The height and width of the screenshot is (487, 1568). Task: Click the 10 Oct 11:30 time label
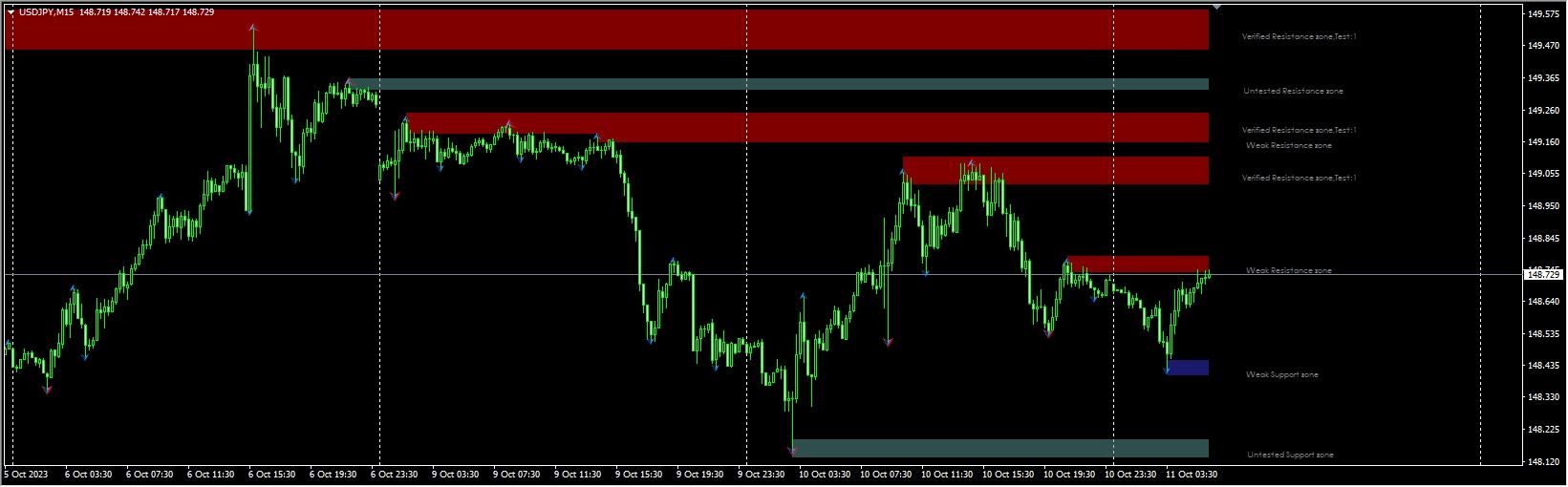tap(946, 474)
